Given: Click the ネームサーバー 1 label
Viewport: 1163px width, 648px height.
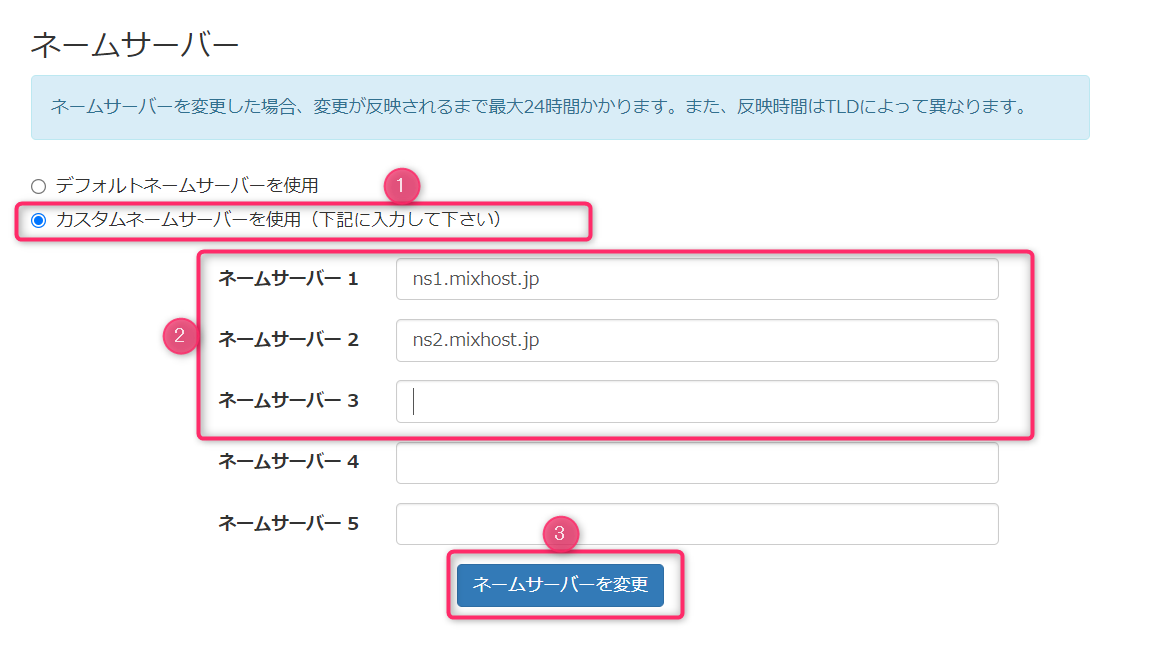Looking at the screenshot, I should coord(289,279).
